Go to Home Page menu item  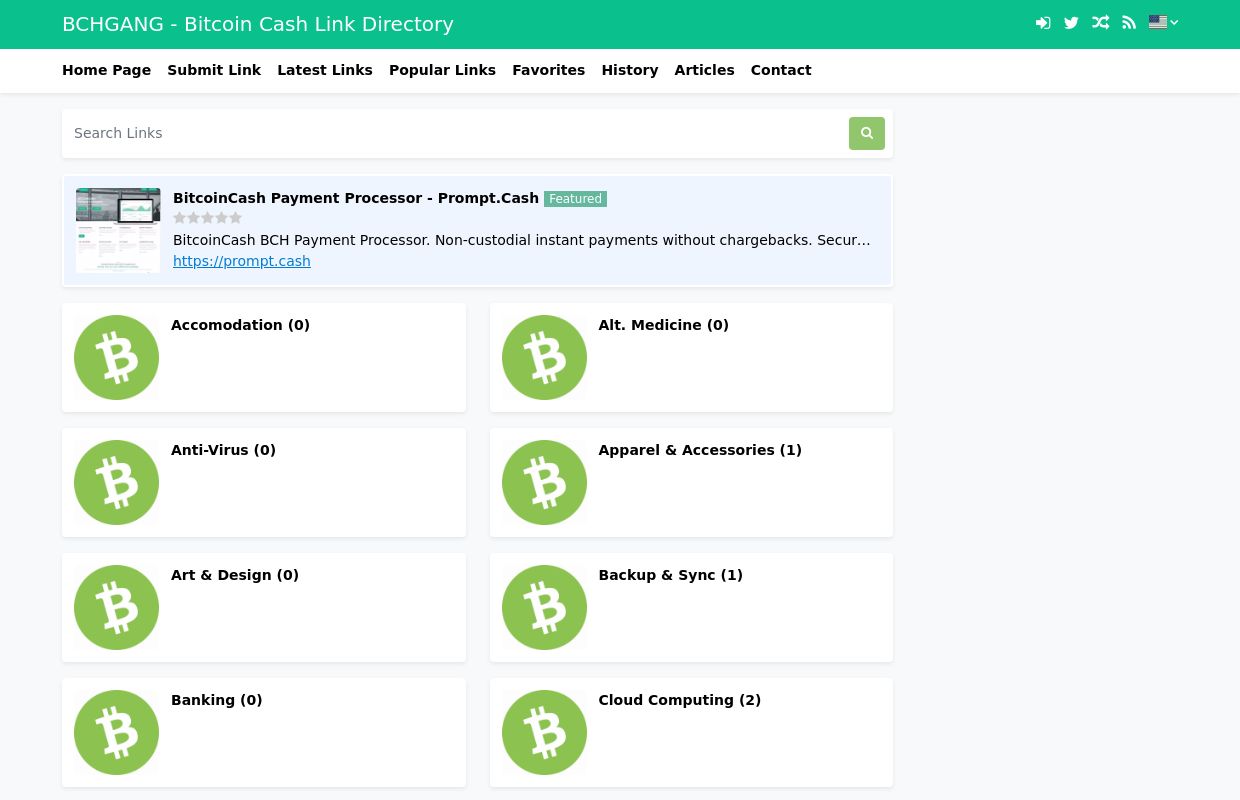click(x=106, y=70)
